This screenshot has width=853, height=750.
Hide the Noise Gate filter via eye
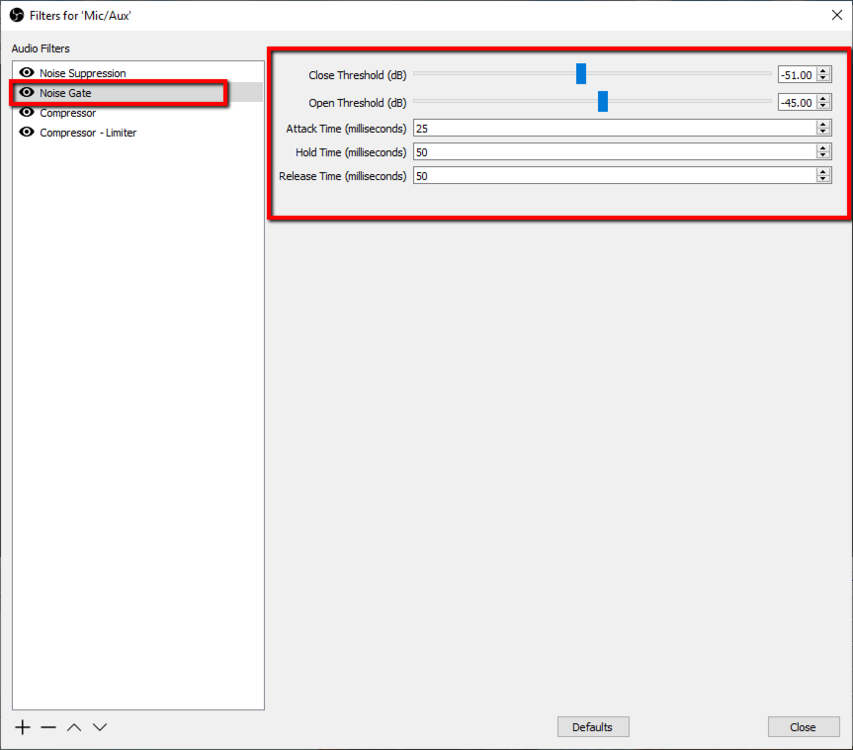pyautogui.click(x=27, y=93)
